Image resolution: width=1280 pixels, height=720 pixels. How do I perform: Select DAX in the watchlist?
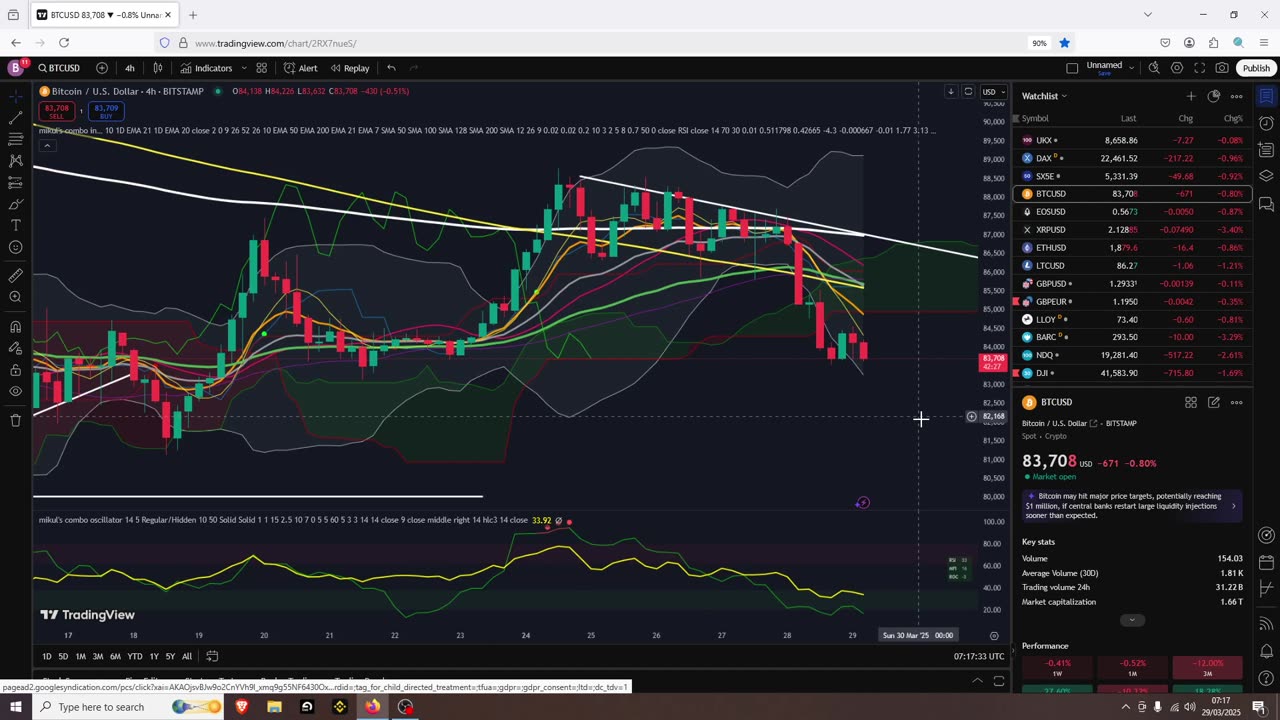click(x=1132, y=158)
